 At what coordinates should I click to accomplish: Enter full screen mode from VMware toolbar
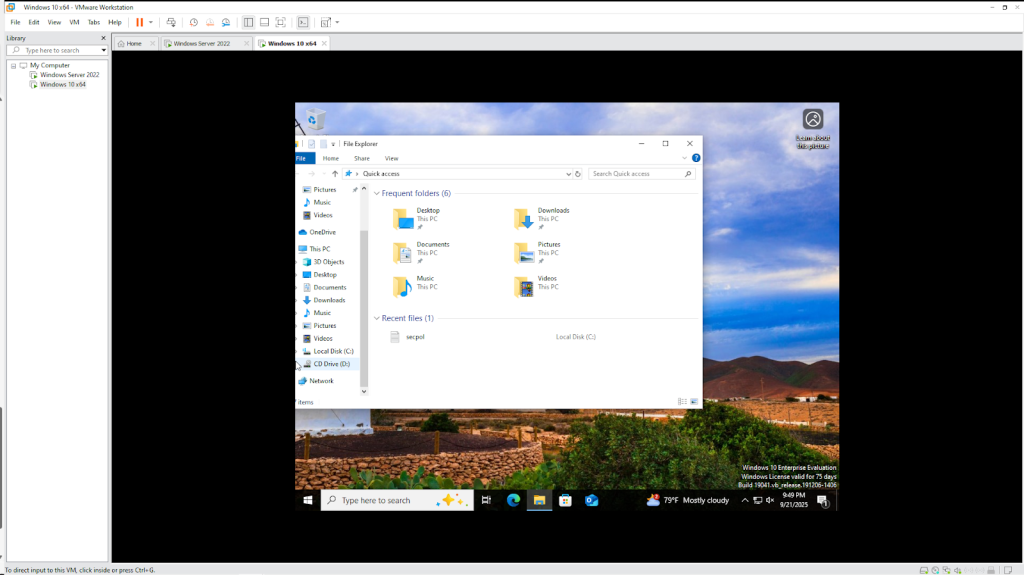pos(280,22)
